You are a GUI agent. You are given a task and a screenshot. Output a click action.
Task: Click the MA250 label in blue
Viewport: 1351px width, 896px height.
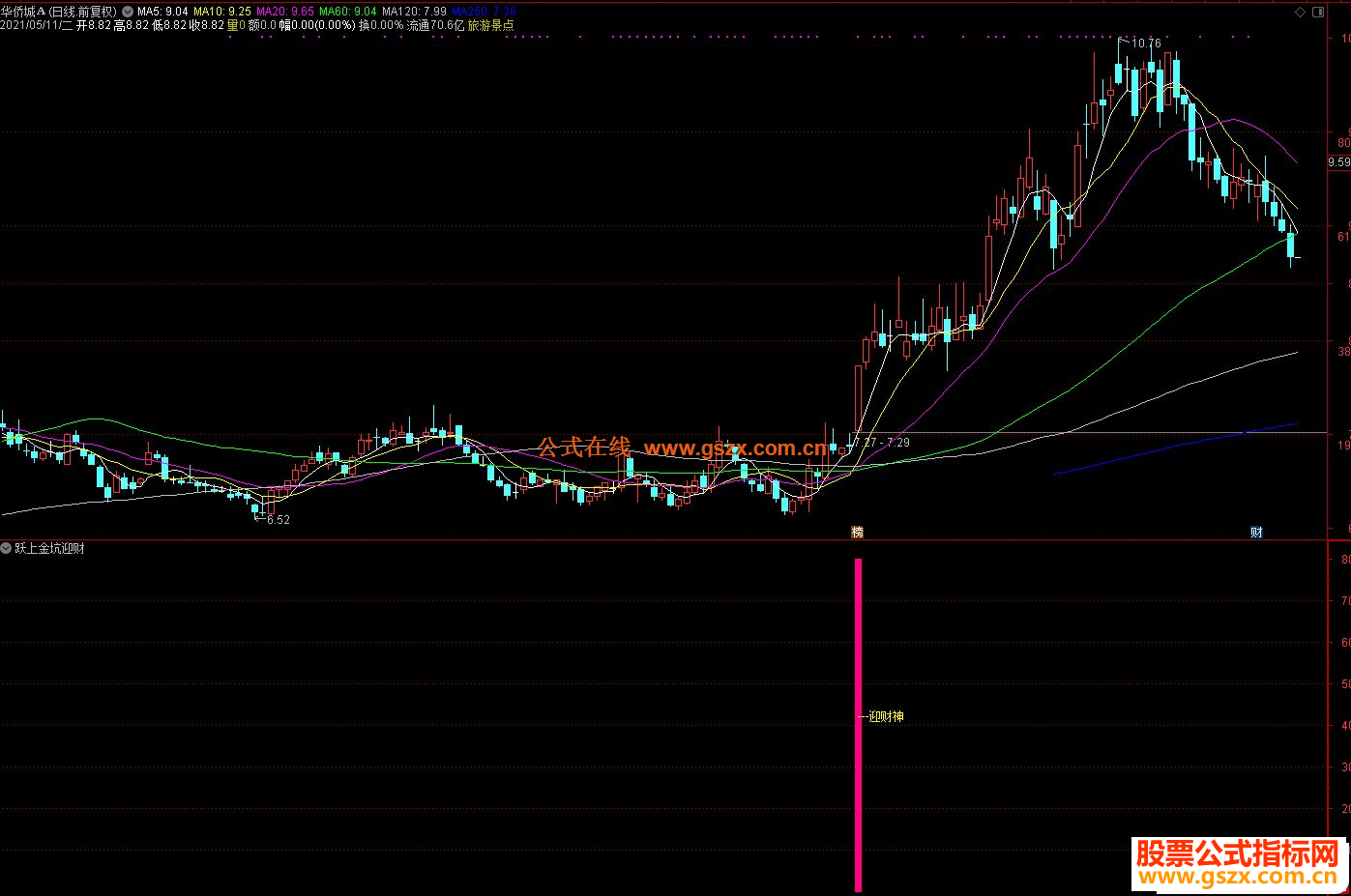(484, 12)
